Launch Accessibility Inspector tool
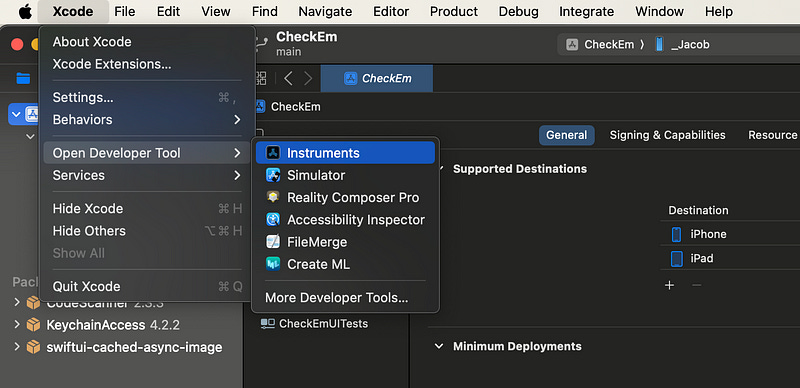 [x=345, y=220]
